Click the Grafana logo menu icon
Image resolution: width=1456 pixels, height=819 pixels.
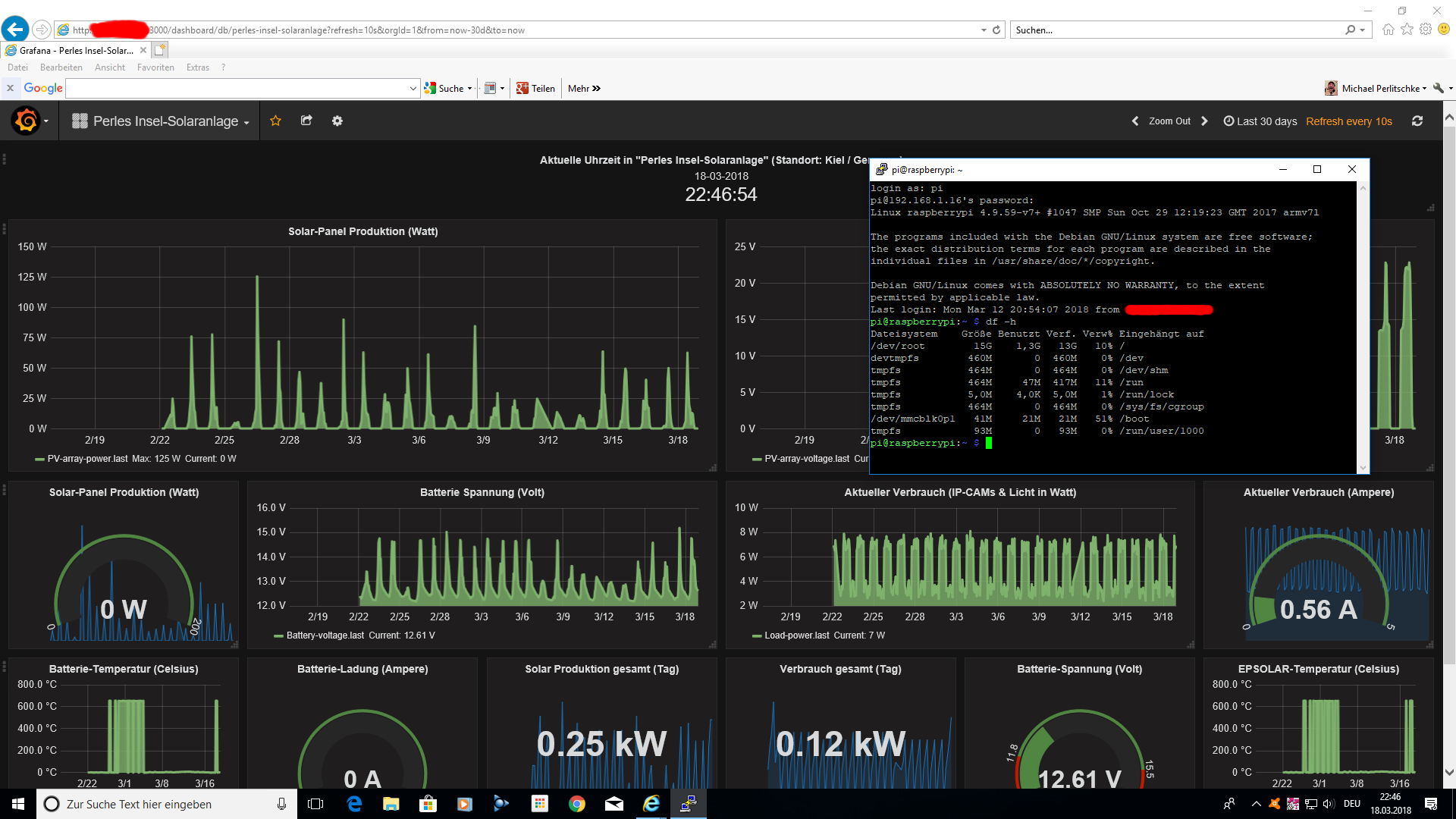tap(27, 121)
